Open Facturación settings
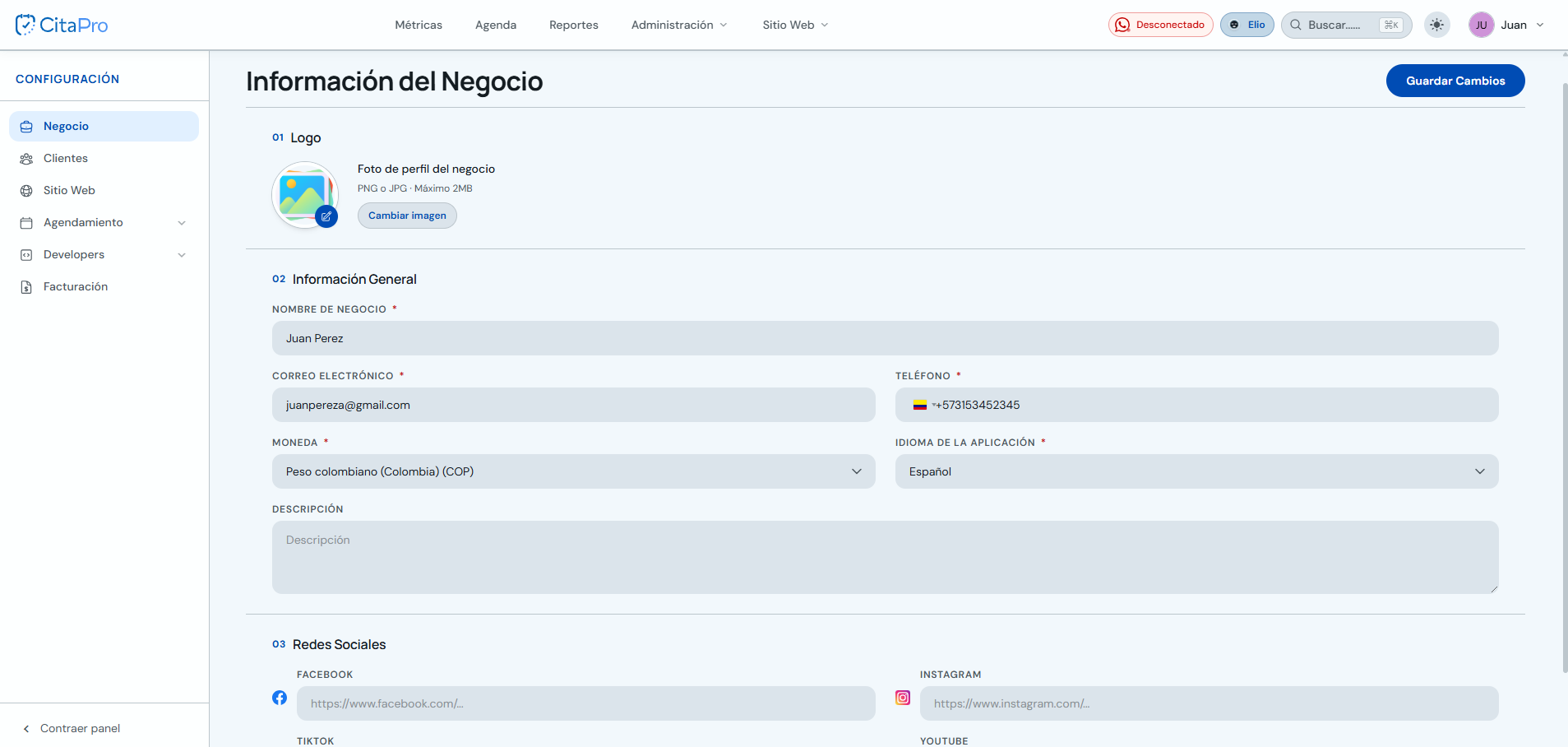This screenshot has height=747, width=1568. 104,286
